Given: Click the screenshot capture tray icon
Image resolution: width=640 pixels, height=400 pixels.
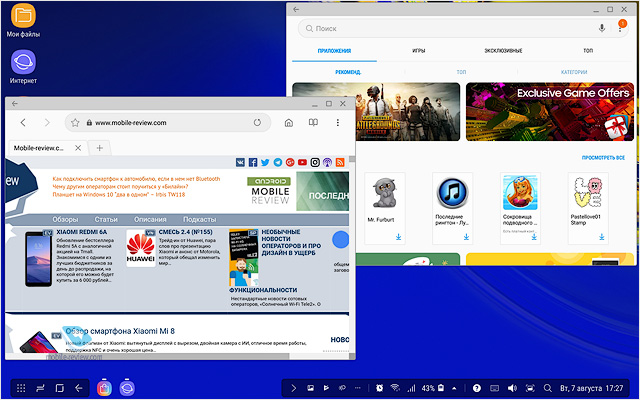Looking at the screenshot, I should click(x=530, y=388).
